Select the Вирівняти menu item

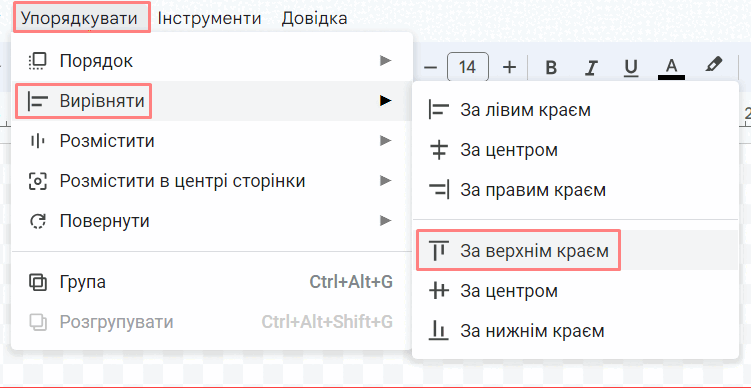pyautogui.click(x=211, y=101)
